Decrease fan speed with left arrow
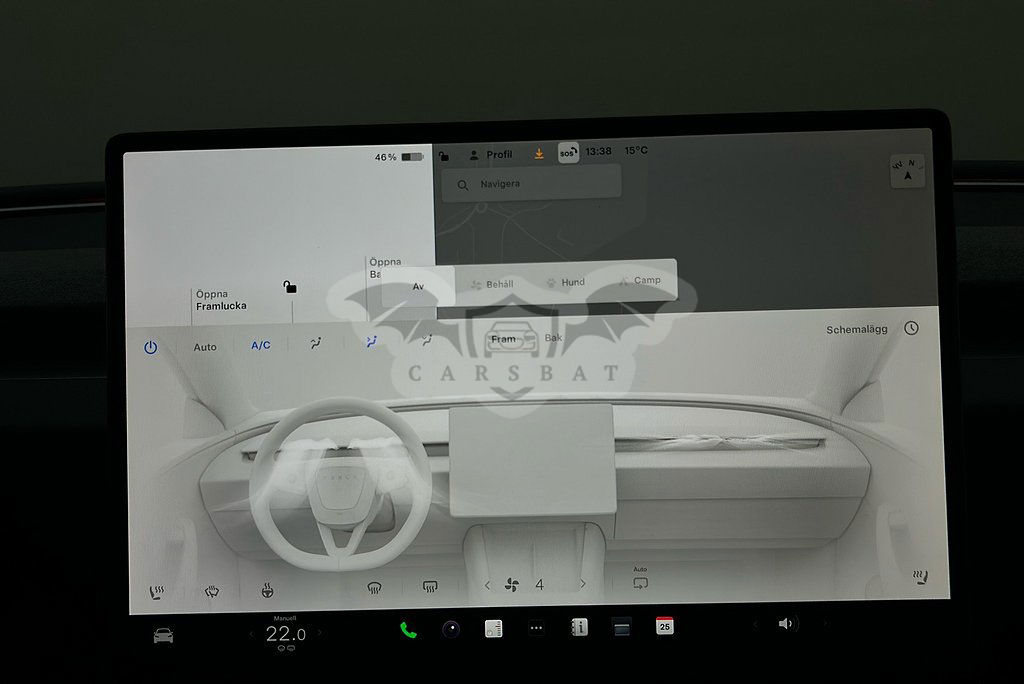This screenshot has width=1024, height=684. (x=487, y=585)
